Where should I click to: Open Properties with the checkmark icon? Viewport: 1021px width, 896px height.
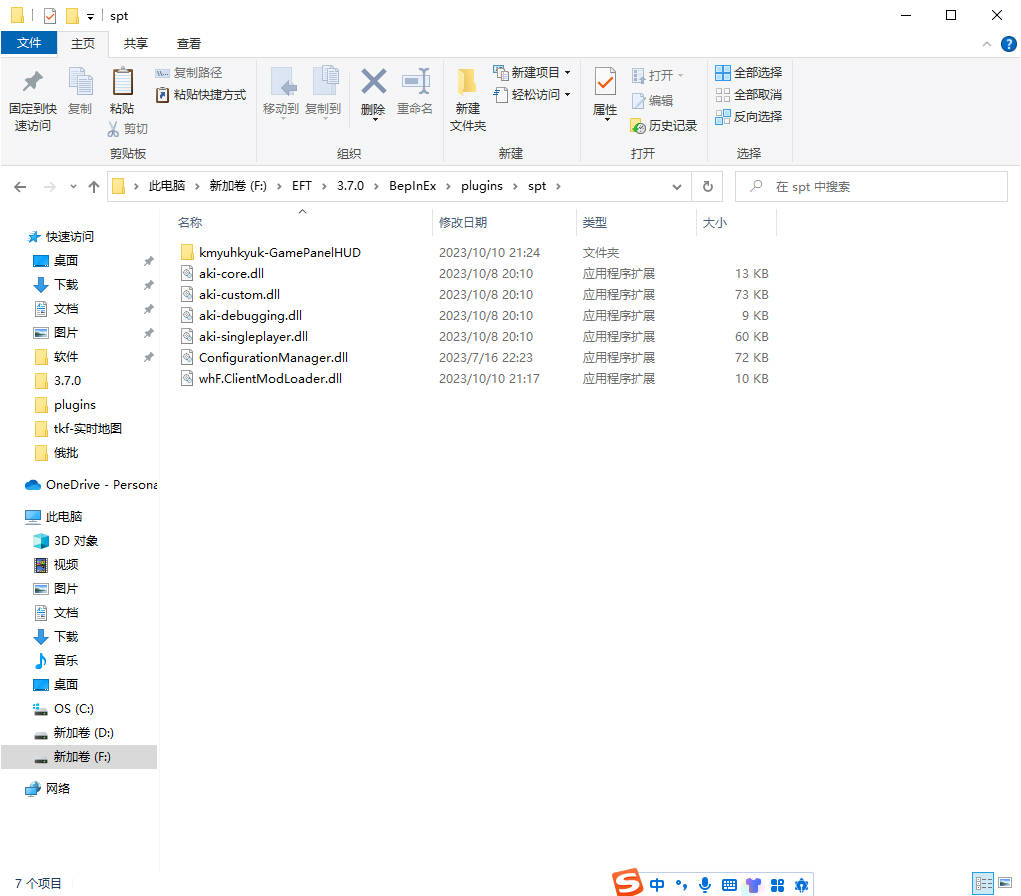coord(605,83)
